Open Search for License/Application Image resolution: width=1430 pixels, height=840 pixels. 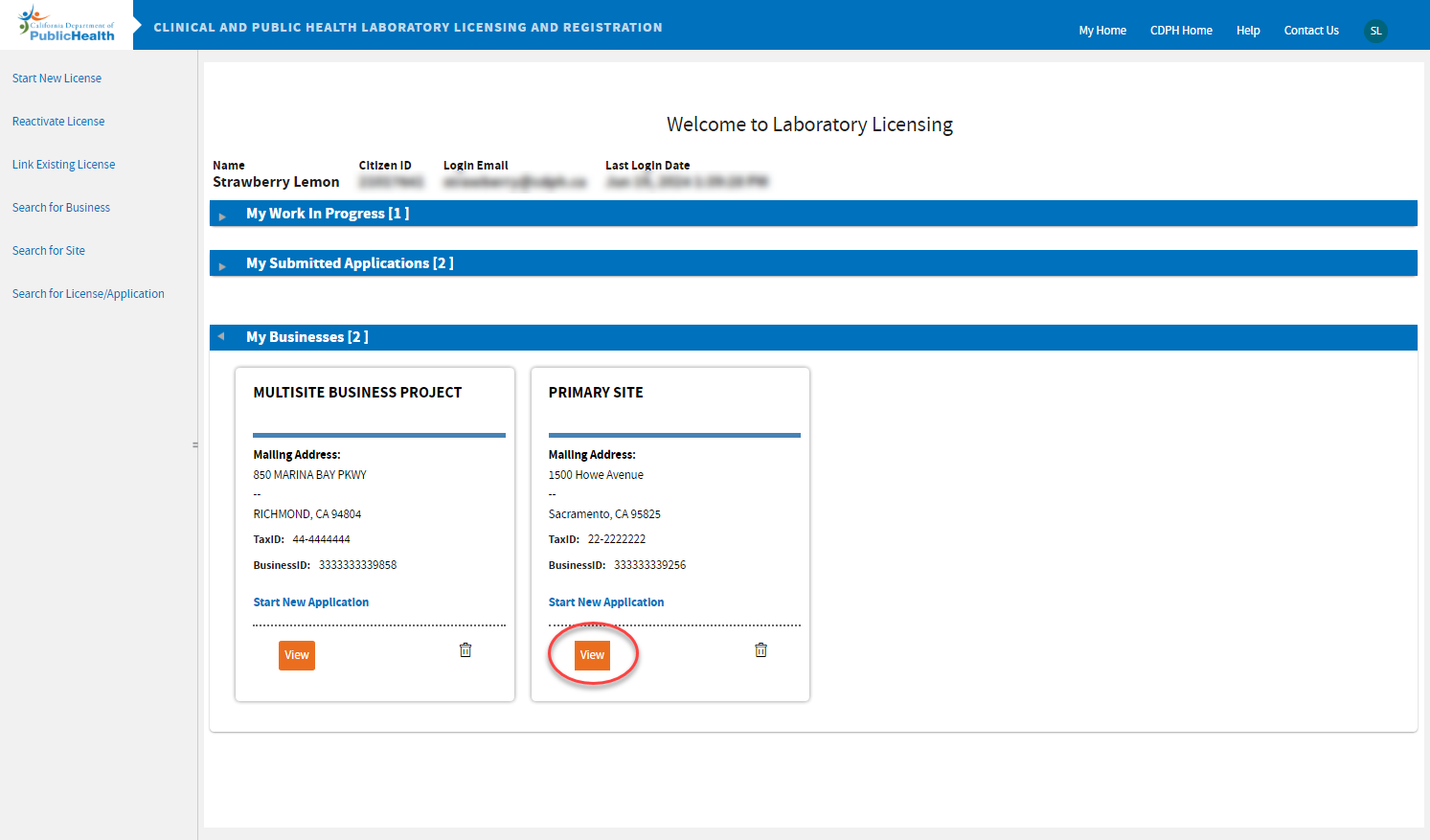(x=88, y=294)
